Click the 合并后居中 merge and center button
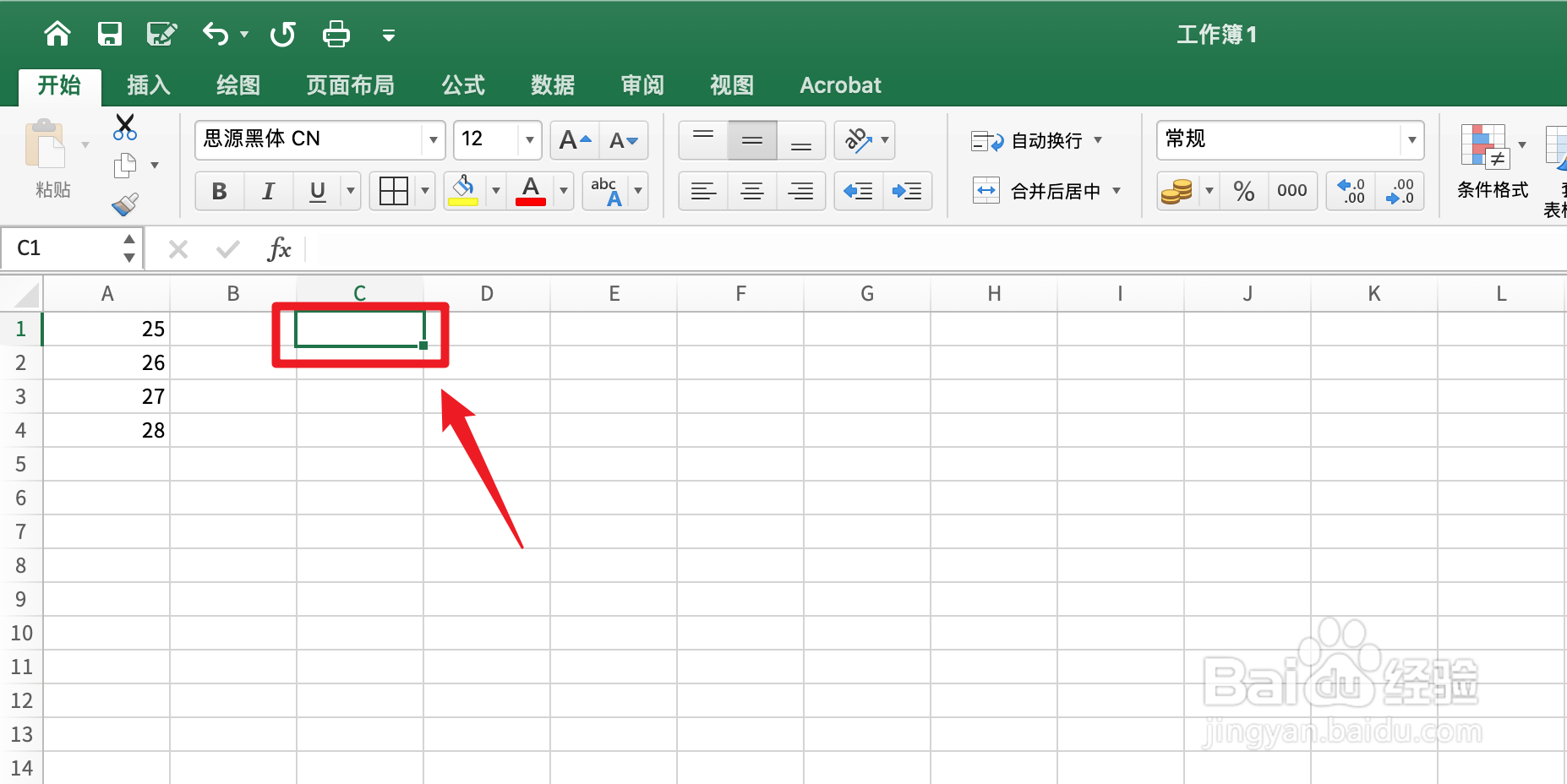 (x=1036, y=191)
